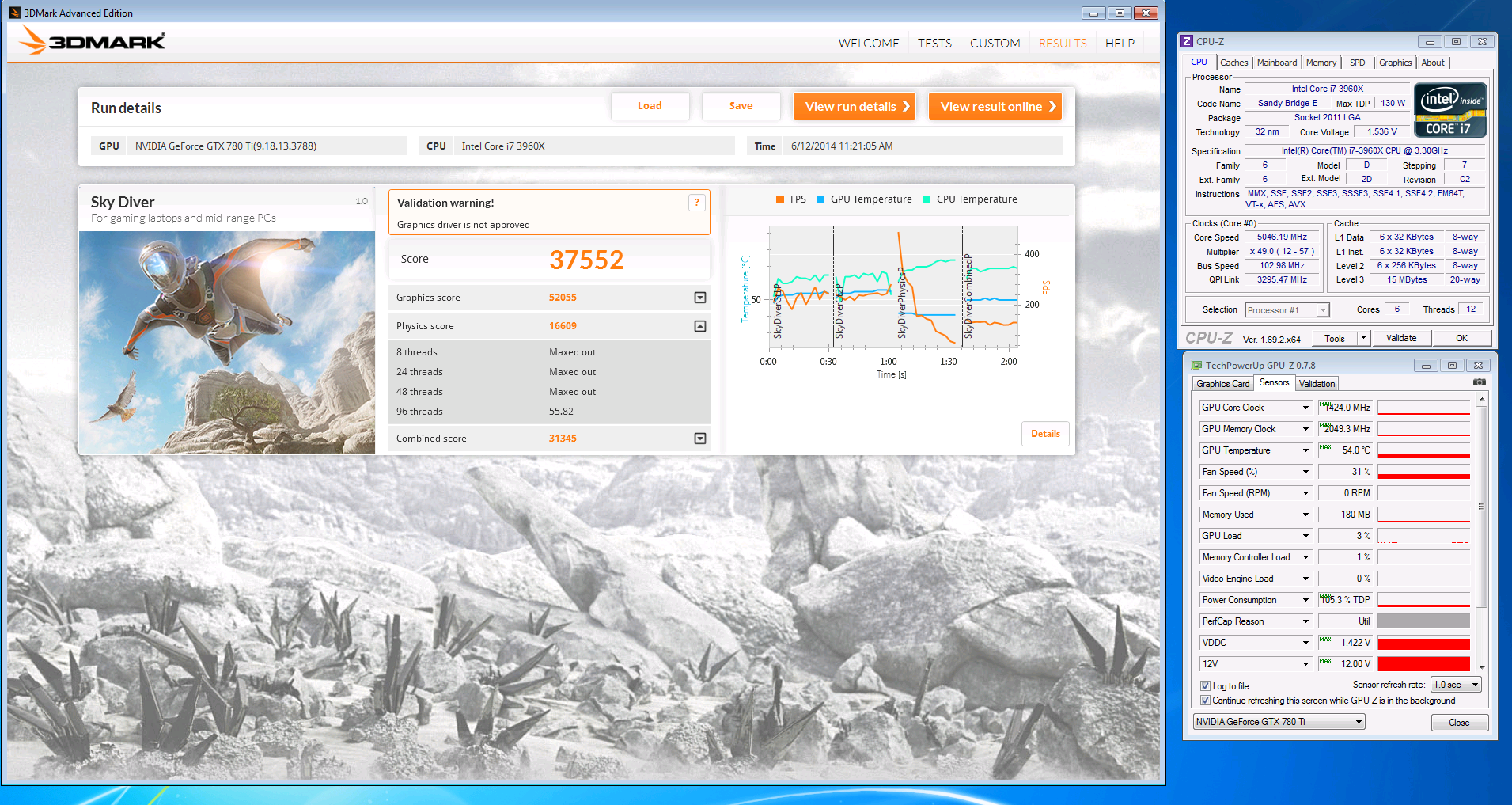Open VDDC sensor dropdown

(1305, 643)
